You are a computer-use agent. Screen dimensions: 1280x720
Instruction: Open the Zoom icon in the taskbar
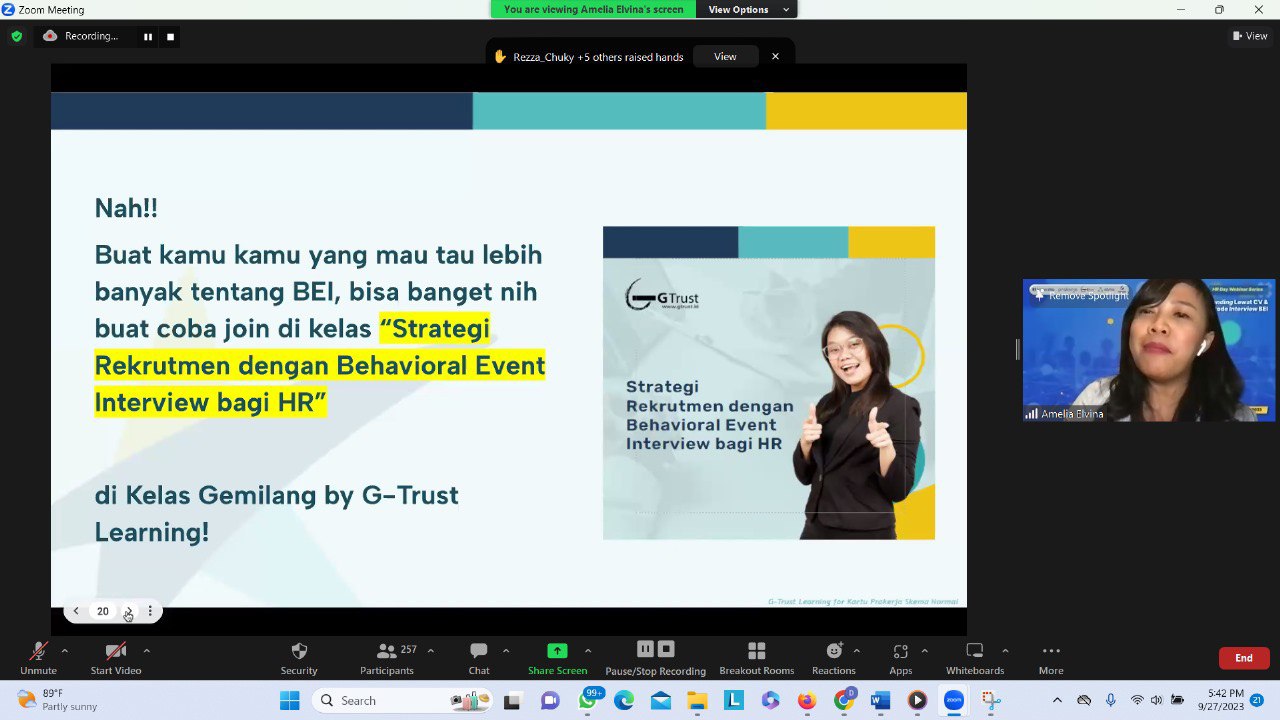(954, 700)
